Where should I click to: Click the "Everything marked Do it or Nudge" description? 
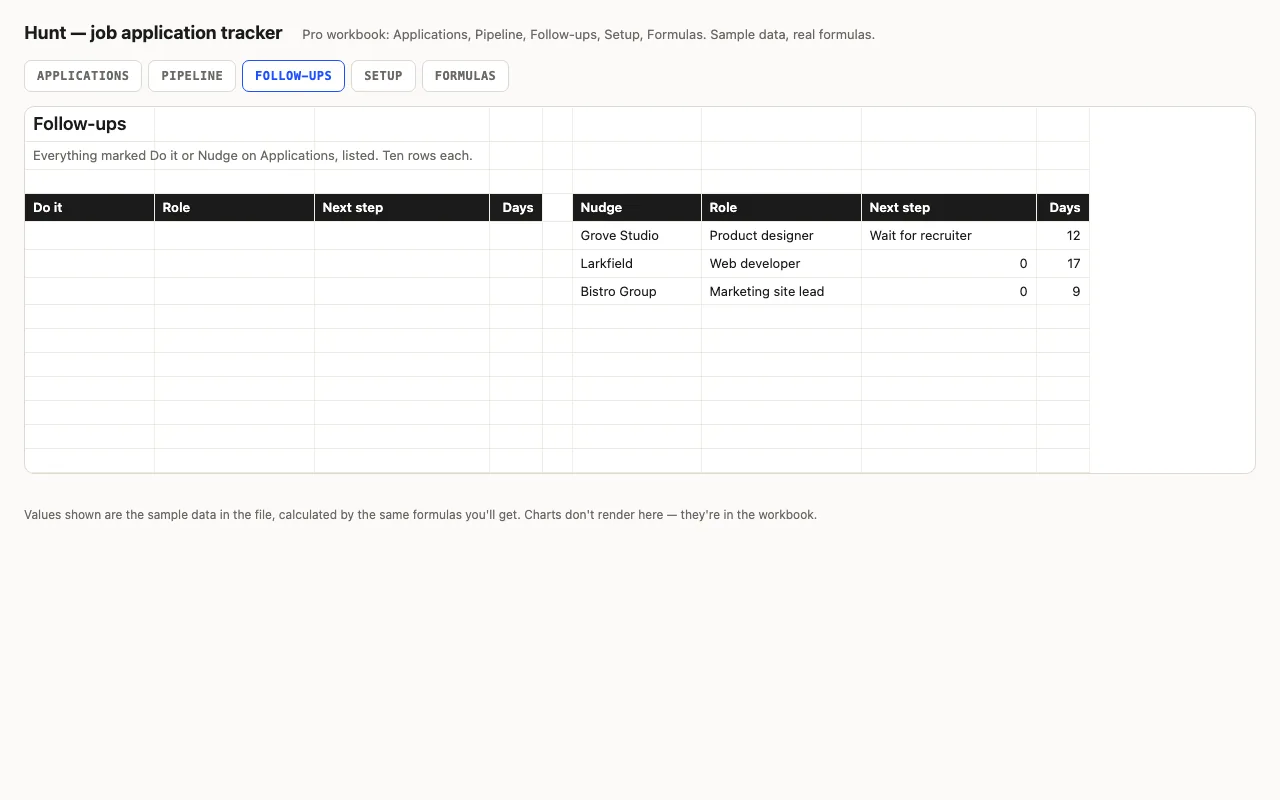[x=253, y=156]
